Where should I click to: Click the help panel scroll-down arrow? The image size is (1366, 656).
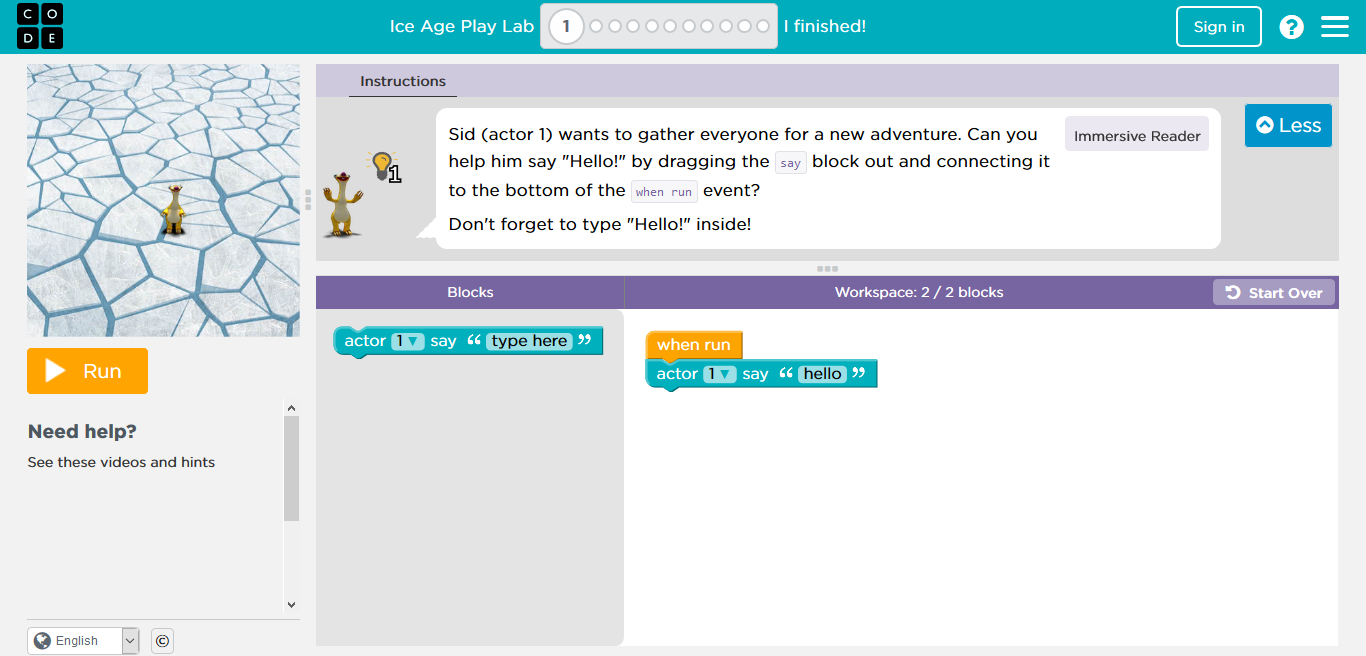tap(291, 604)
